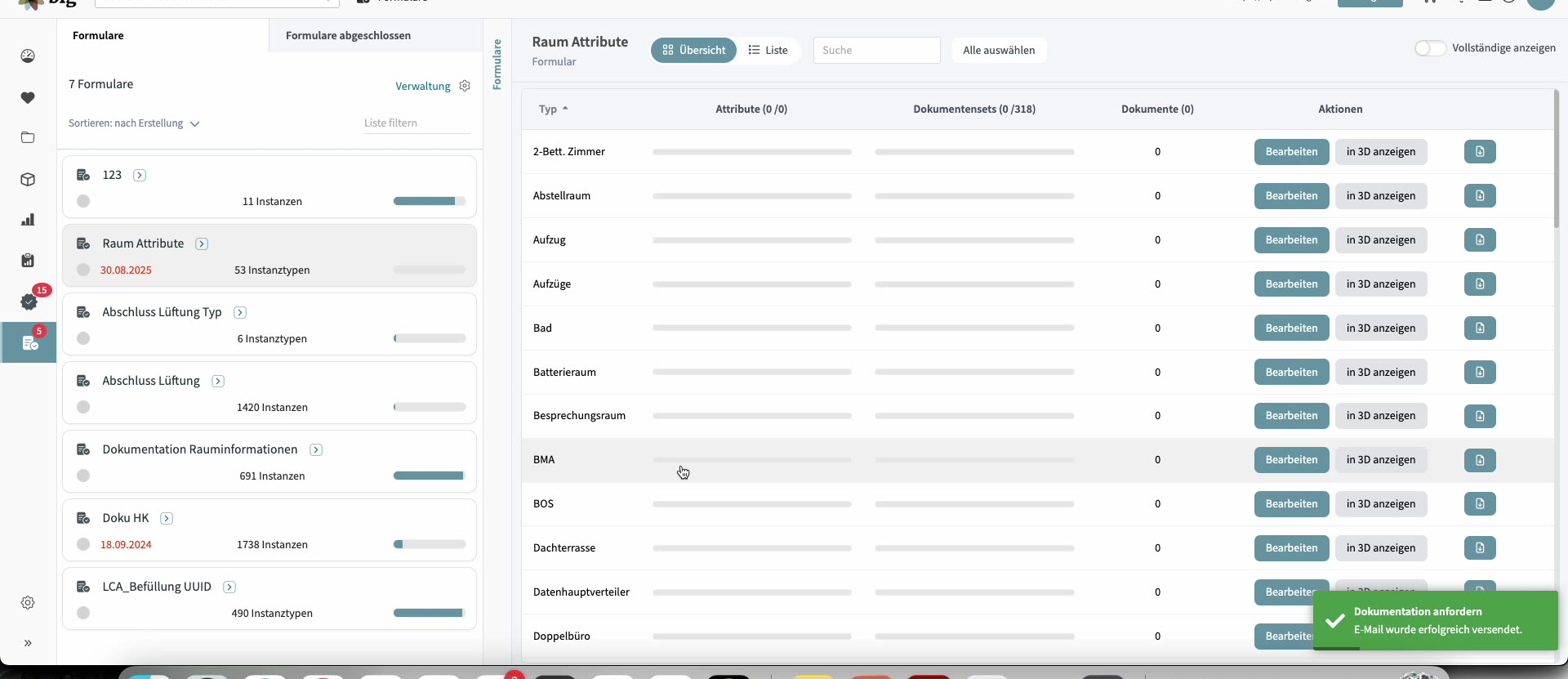The height and width of the screenshot is (679, 1568).
Task: Click in 3D anzeigen for BMA
Action: coord(1381,460)
